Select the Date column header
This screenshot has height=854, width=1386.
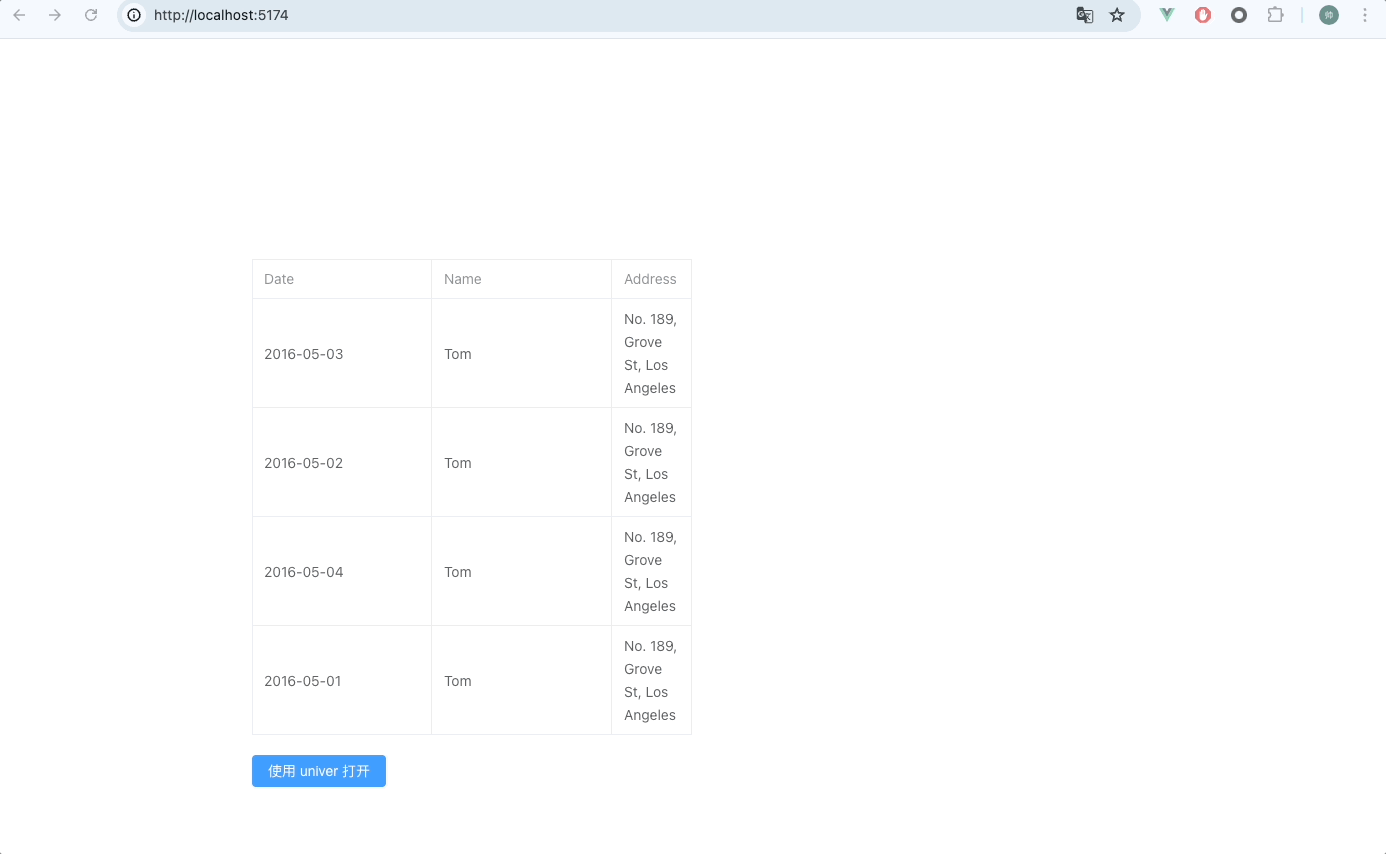tap(278, 279)
